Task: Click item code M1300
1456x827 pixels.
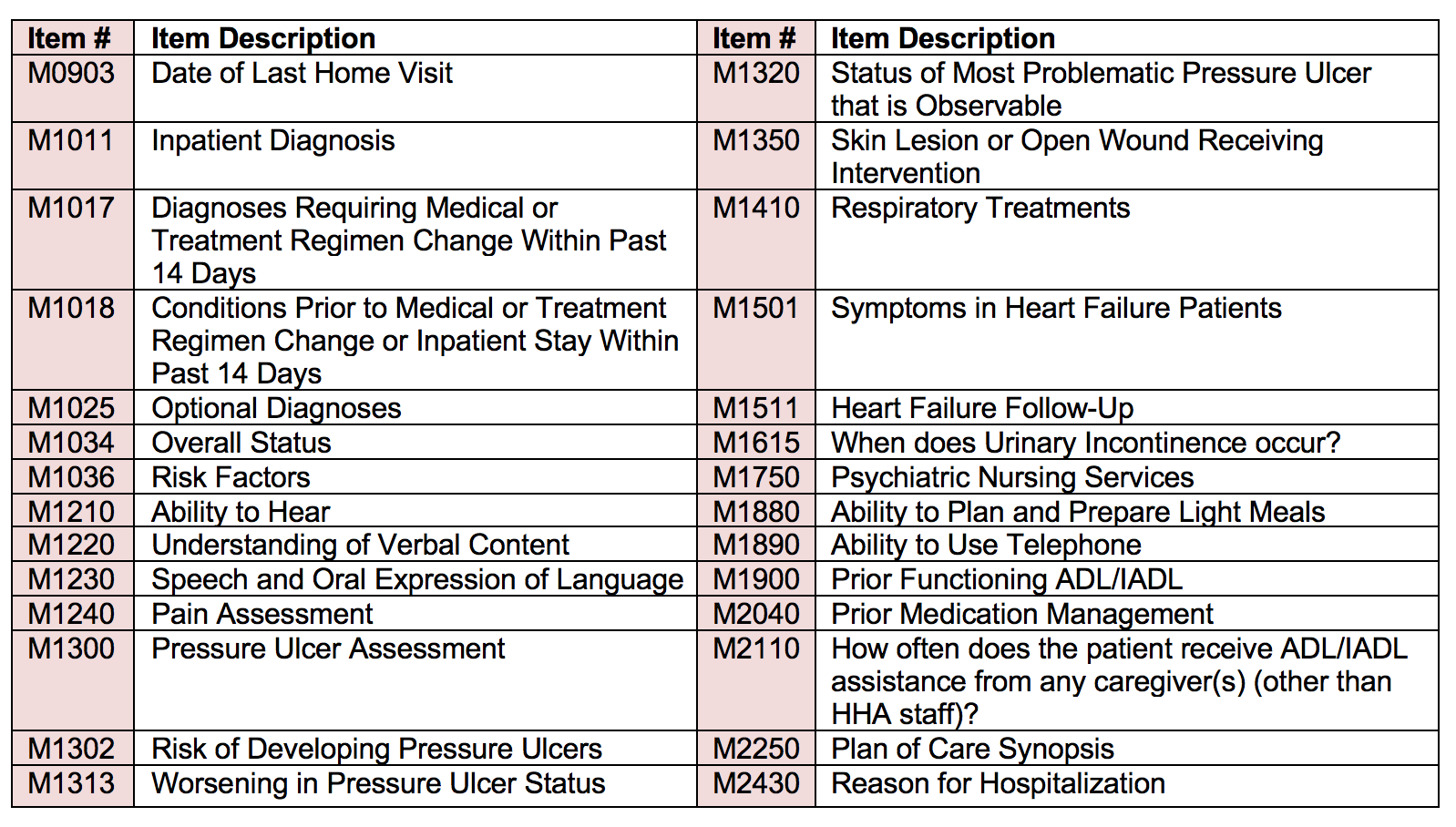Action: [x=71, y=648]
